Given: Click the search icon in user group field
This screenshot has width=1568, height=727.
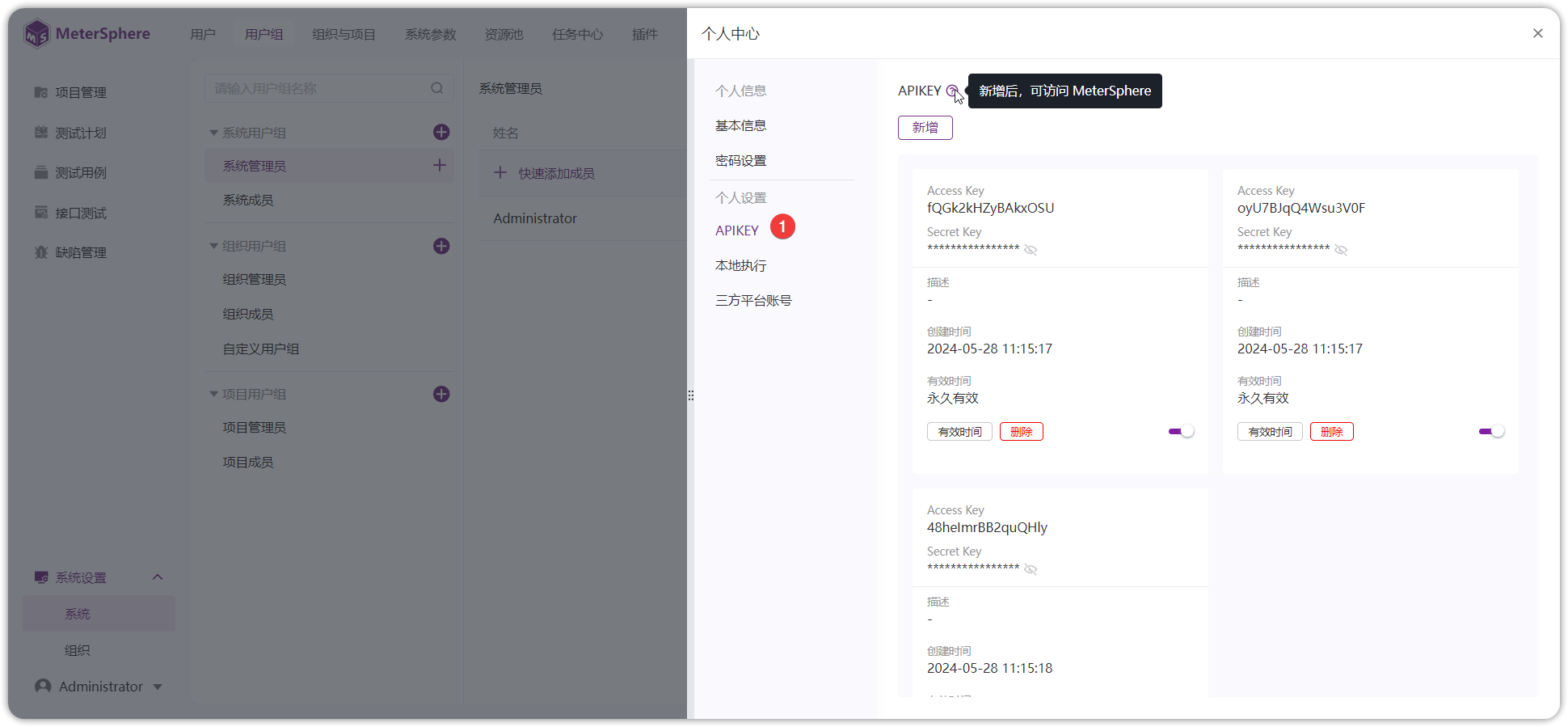Looking at the screenshot, I should click(x=437, y=88).
